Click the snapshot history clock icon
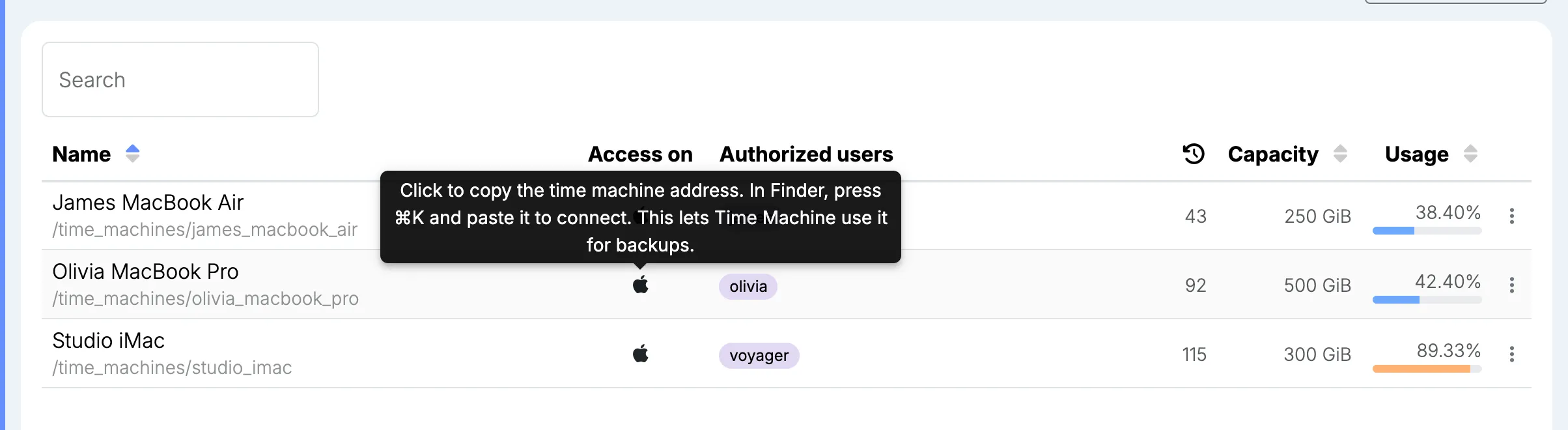This screenshot has height=430, width=1568. (1194, 154)
